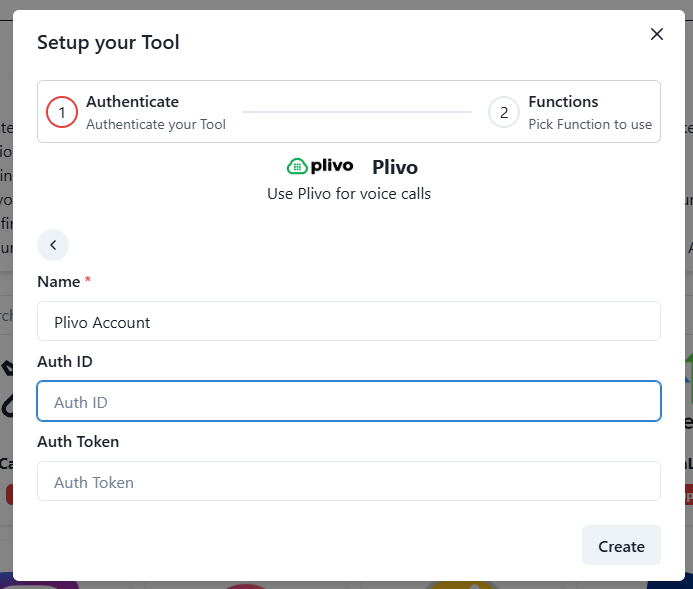Click the step 2 circle indicator
This screenshot has height=589, width=693.
tap(504, 112)
